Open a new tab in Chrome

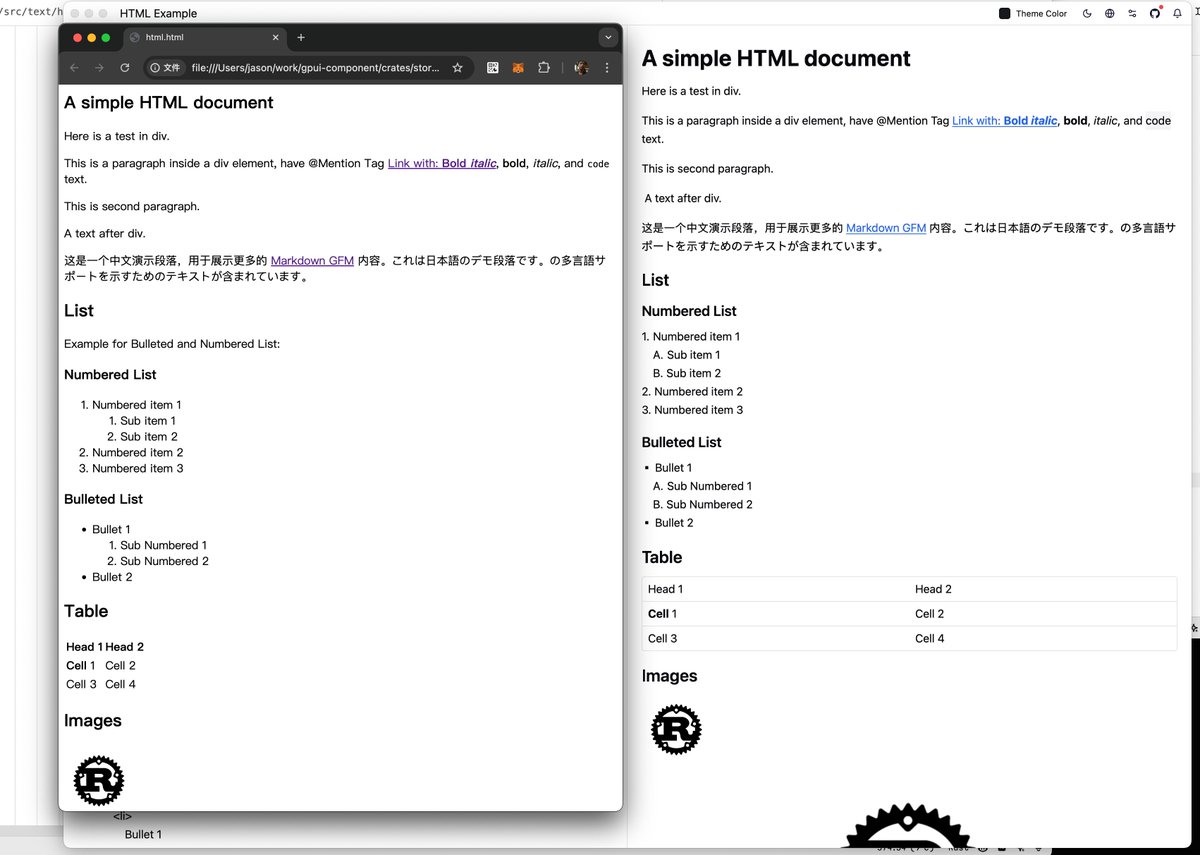coord(301,38)
